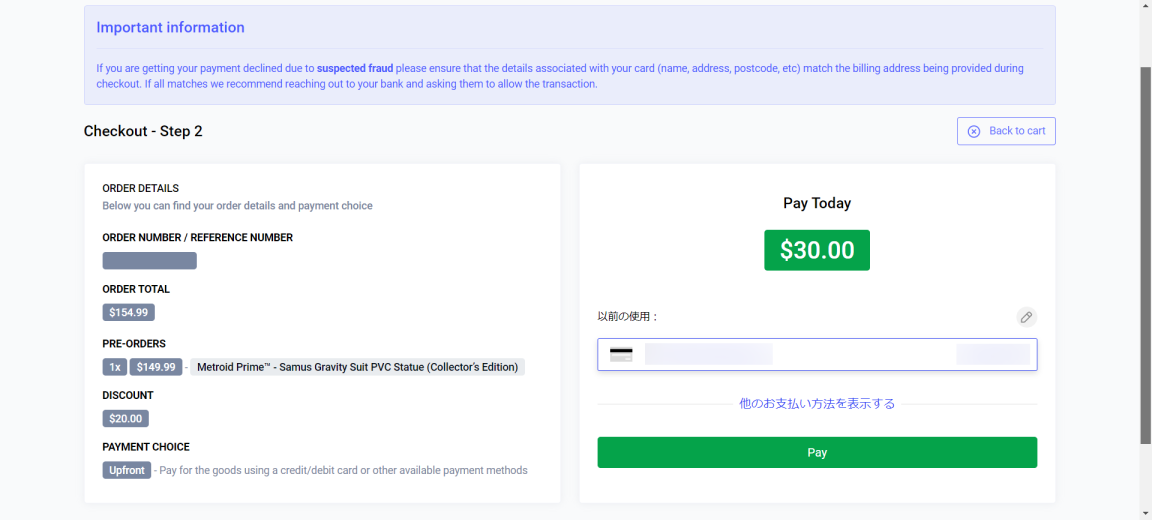Click the circled X icon in Back to cart
Image resolution: width=1152 pixels, height=520 pixels.
point(973,131)
